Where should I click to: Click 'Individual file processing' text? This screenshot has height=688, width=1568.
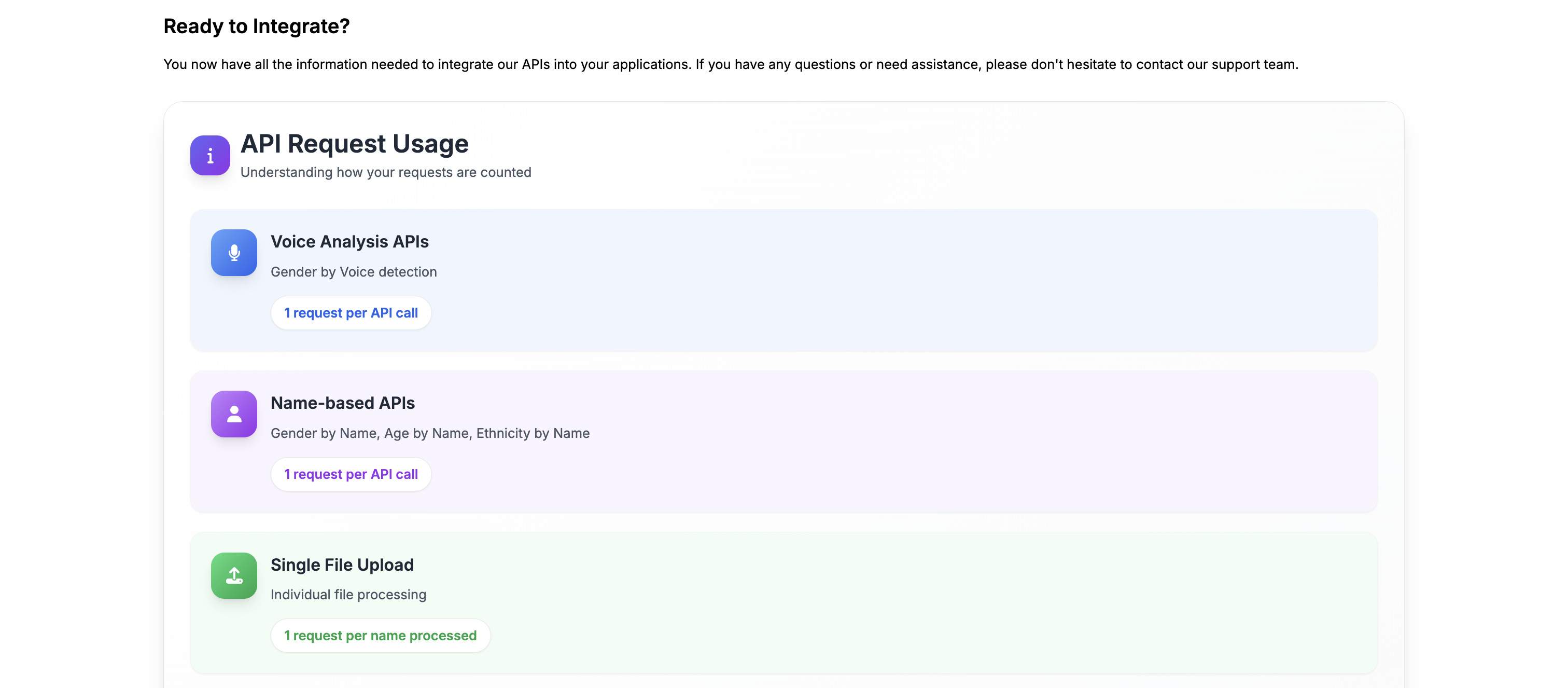click(347, 595)
